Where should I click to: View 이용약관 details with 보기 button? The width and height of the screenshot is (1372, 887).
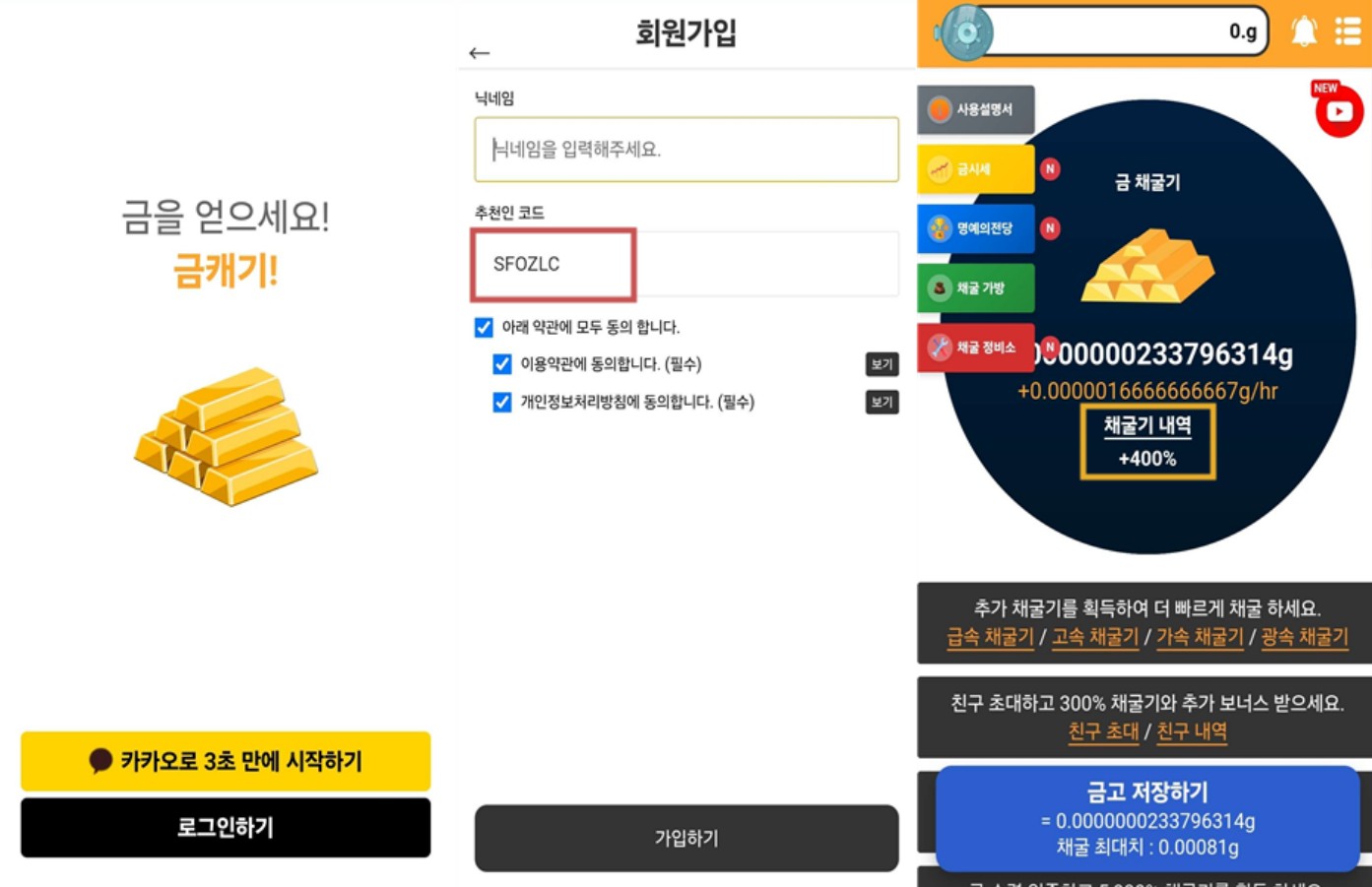(x=882, y=364)
